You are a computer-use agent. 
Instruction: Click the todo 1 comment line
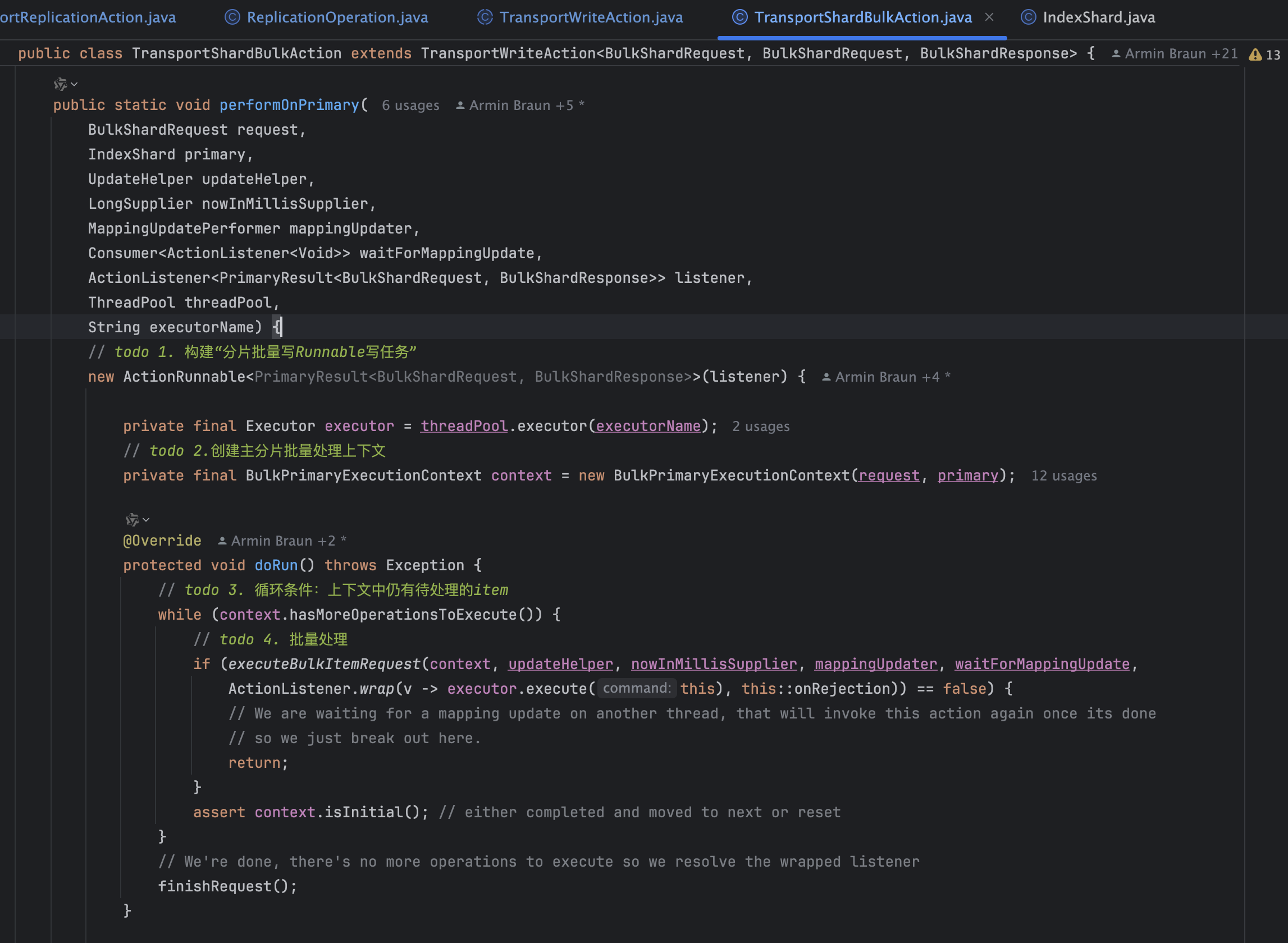point(252,352)
